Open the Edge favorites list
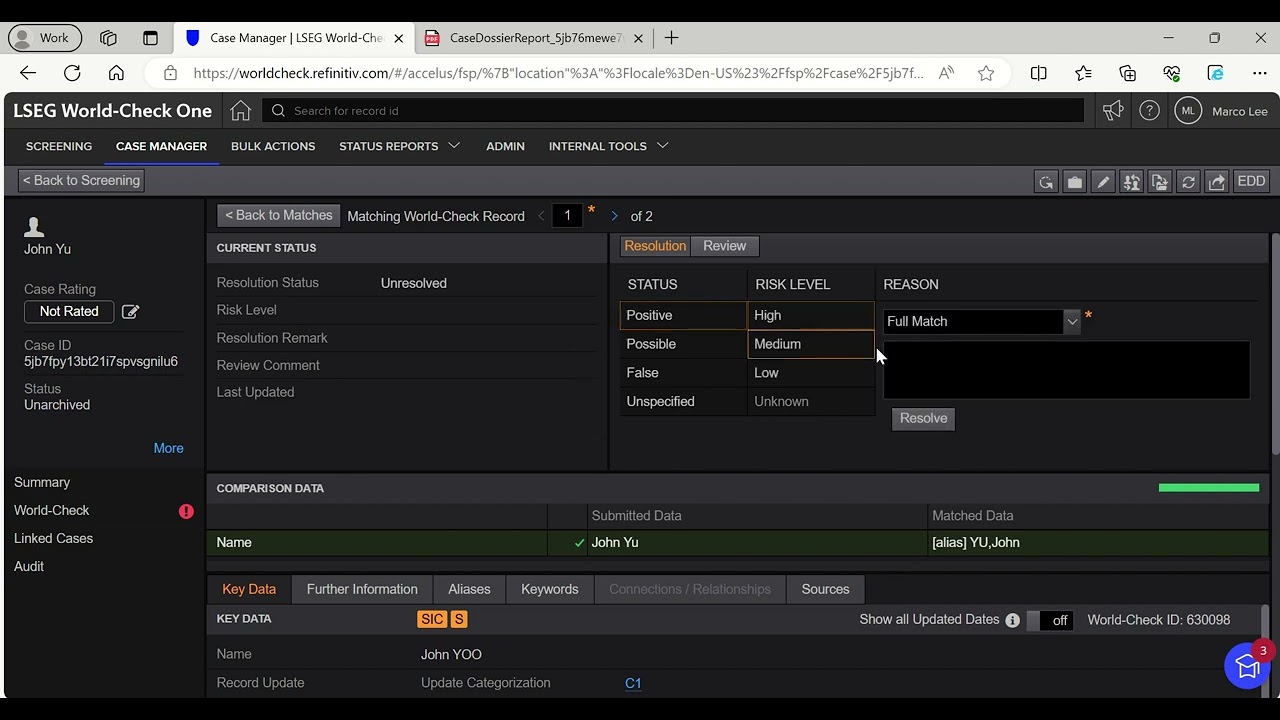The image size is (1280, 720). tap(1083, 73)
